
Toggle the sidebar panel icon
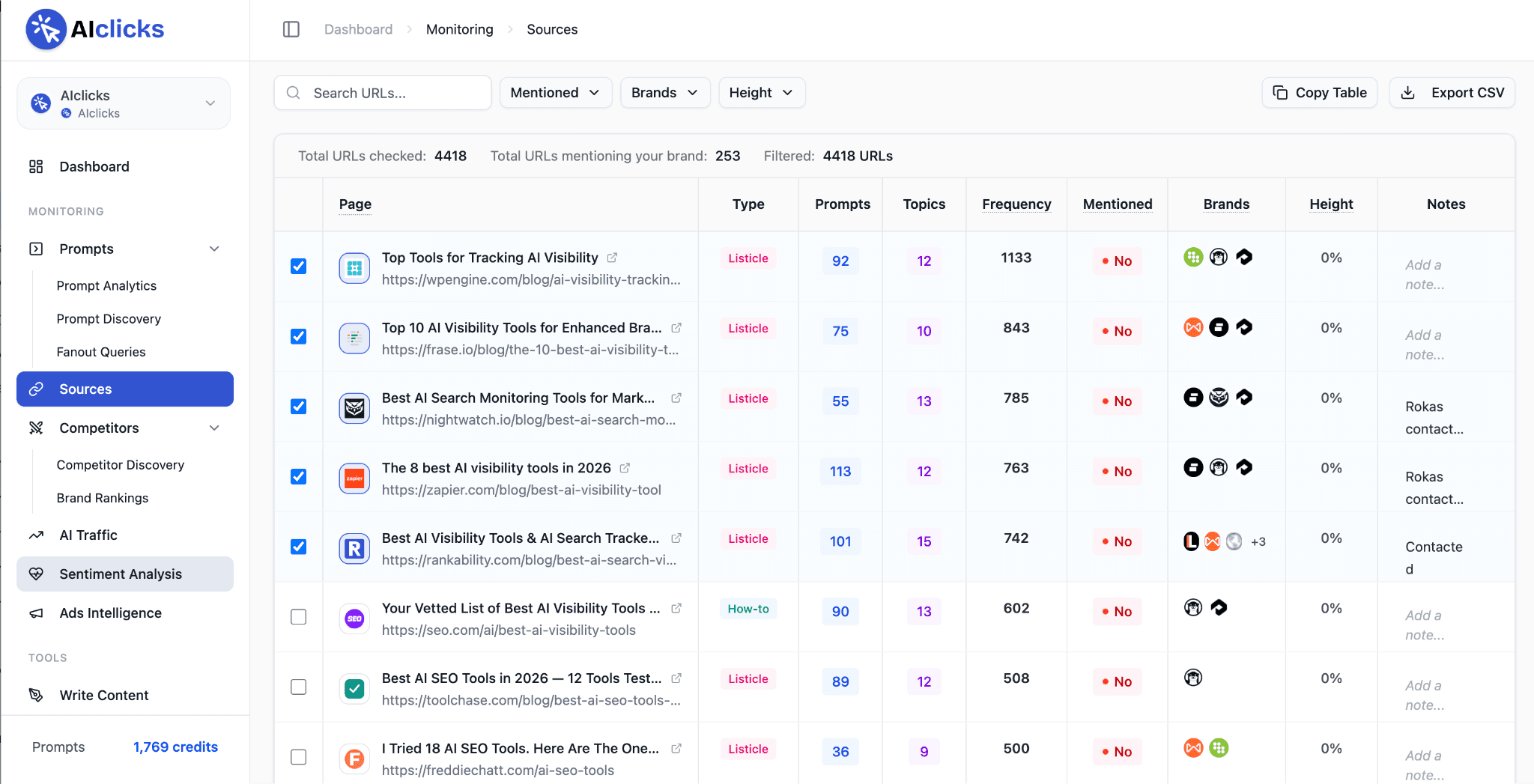point(291,29)
